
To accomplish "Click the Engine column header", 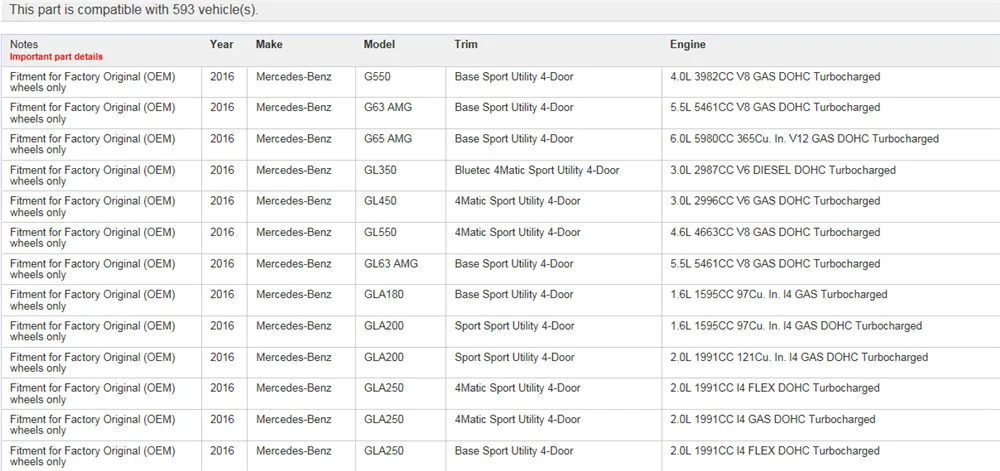I will 688,45.
